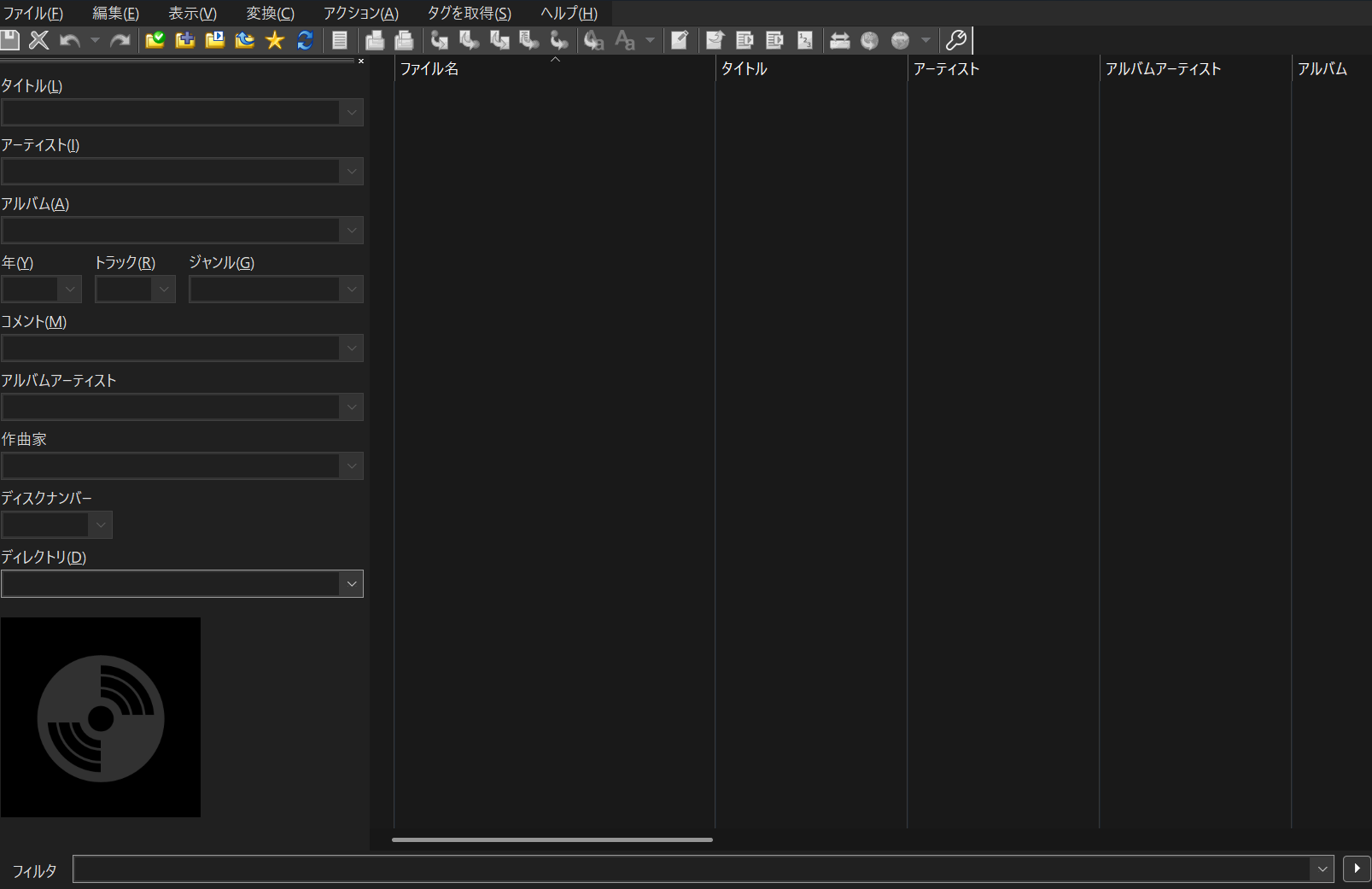Expand the フィルタ history dropdown arrow
Screen dimensions: 1372x889
(1322, 869)
